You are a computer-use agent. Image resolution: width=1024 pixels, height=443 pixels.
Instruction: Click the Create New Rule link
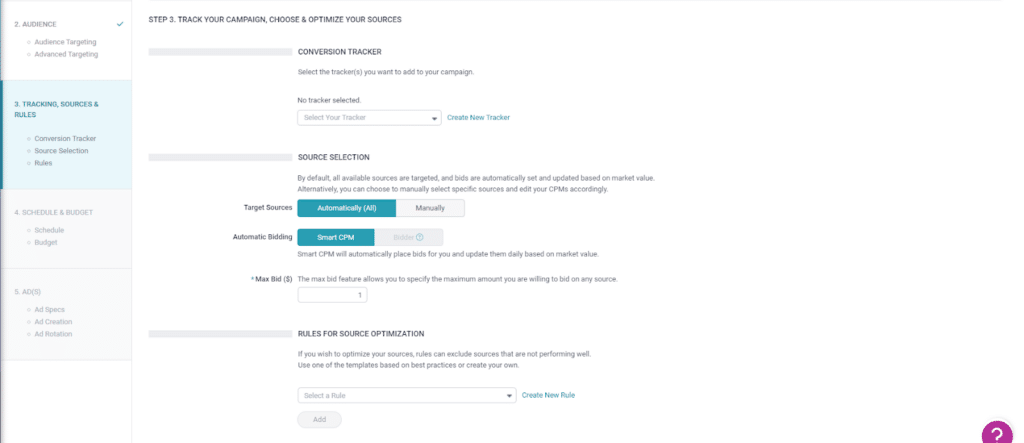pyautogui.click(x=548, y=395)
